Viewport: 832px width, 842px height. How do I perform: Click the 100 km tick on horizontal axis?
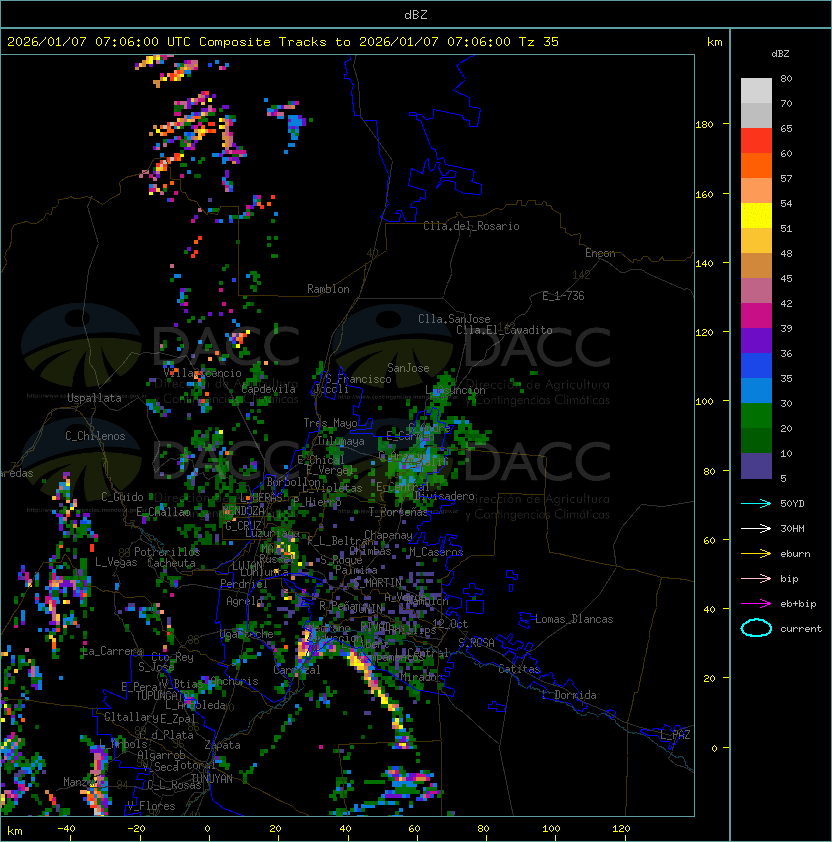(x=552, y=828)
